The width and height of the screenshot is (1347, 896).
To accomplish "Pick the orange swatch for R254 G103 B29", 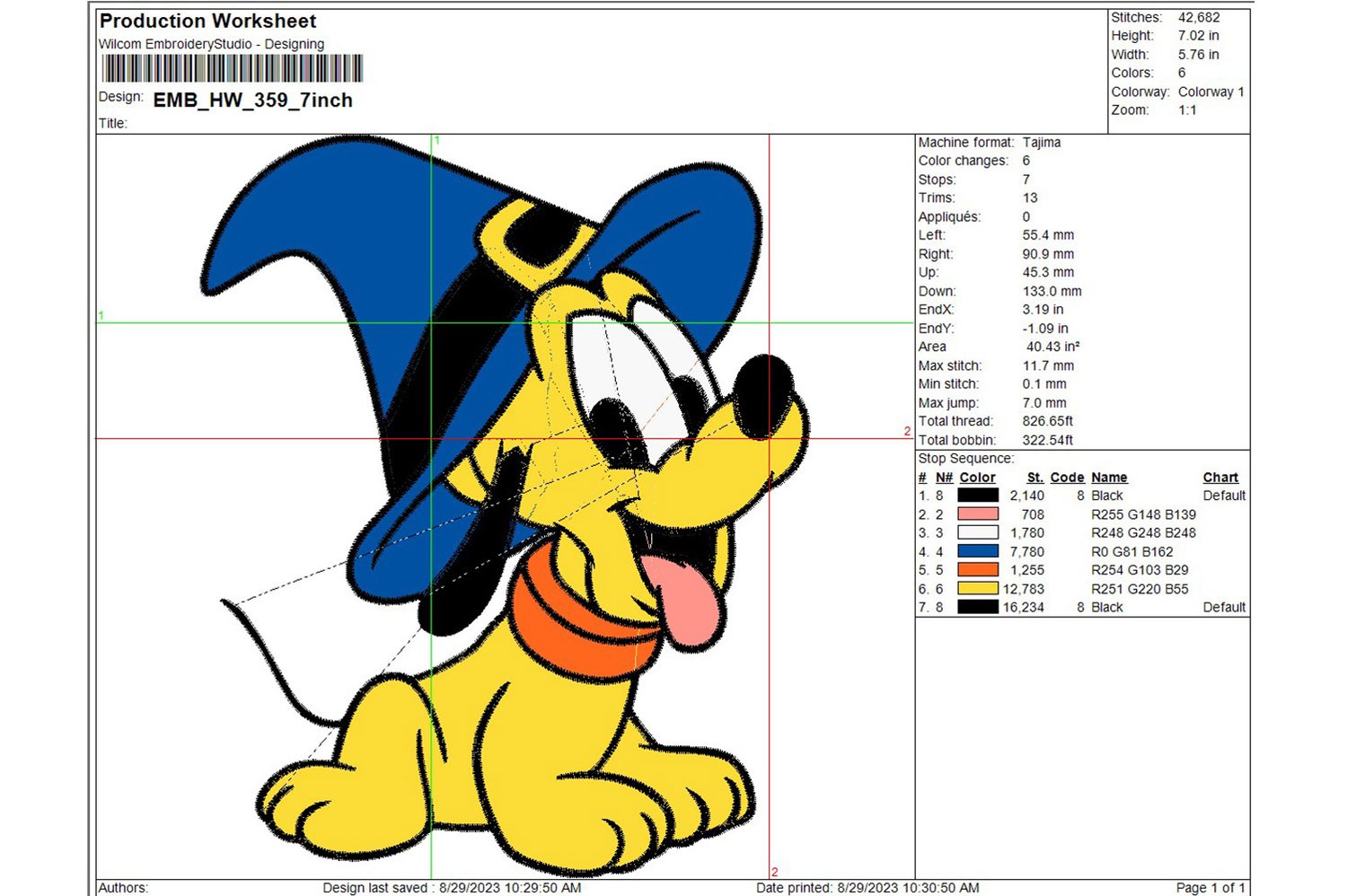I will (978, 570).
